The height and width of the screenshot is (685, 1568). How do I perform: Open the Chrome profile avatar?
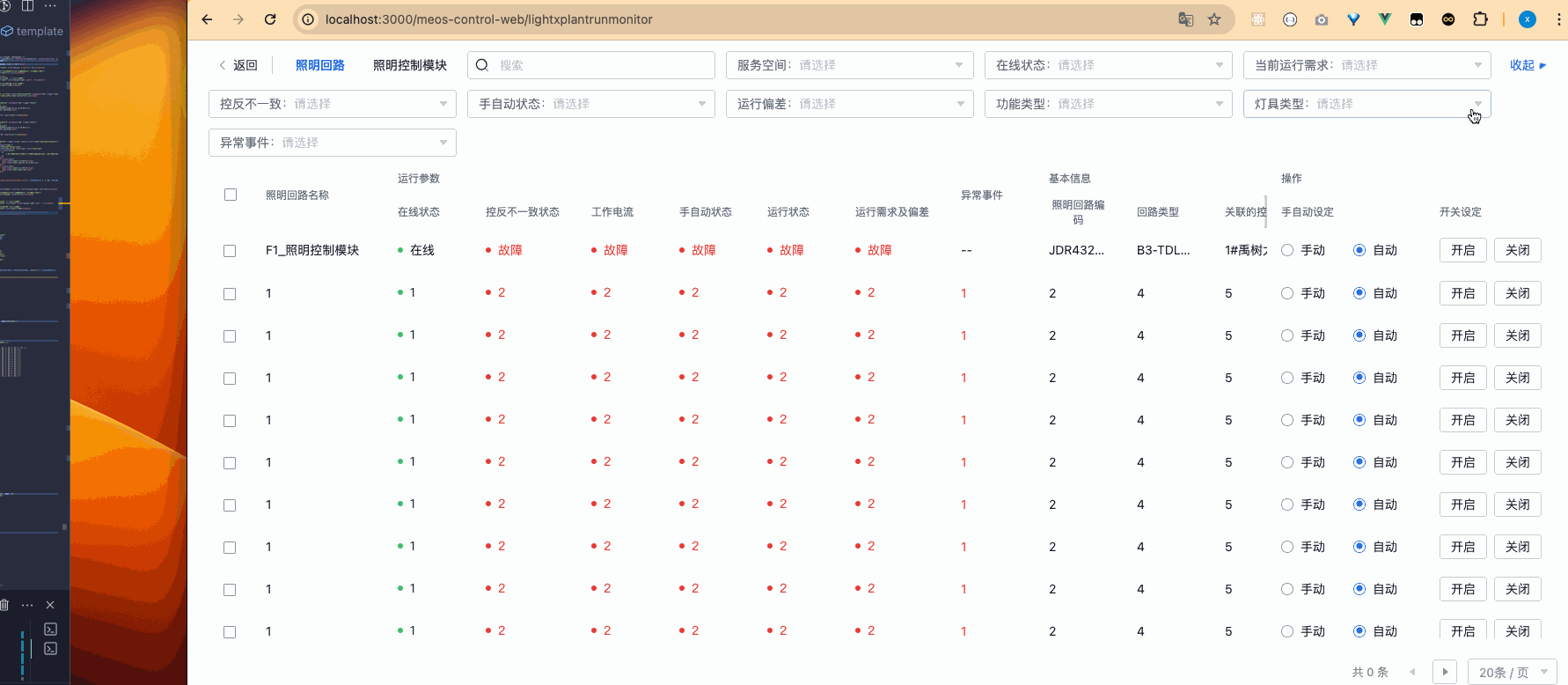click(1528, 19)
